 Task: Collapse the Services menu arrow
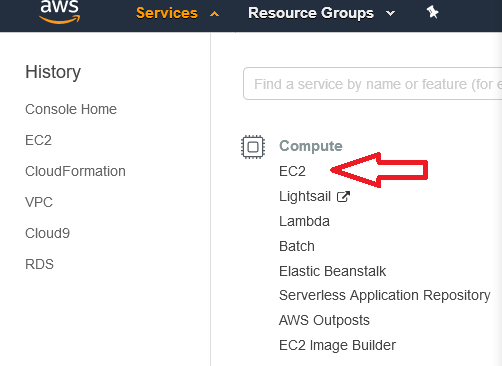(x=215, y=14)
